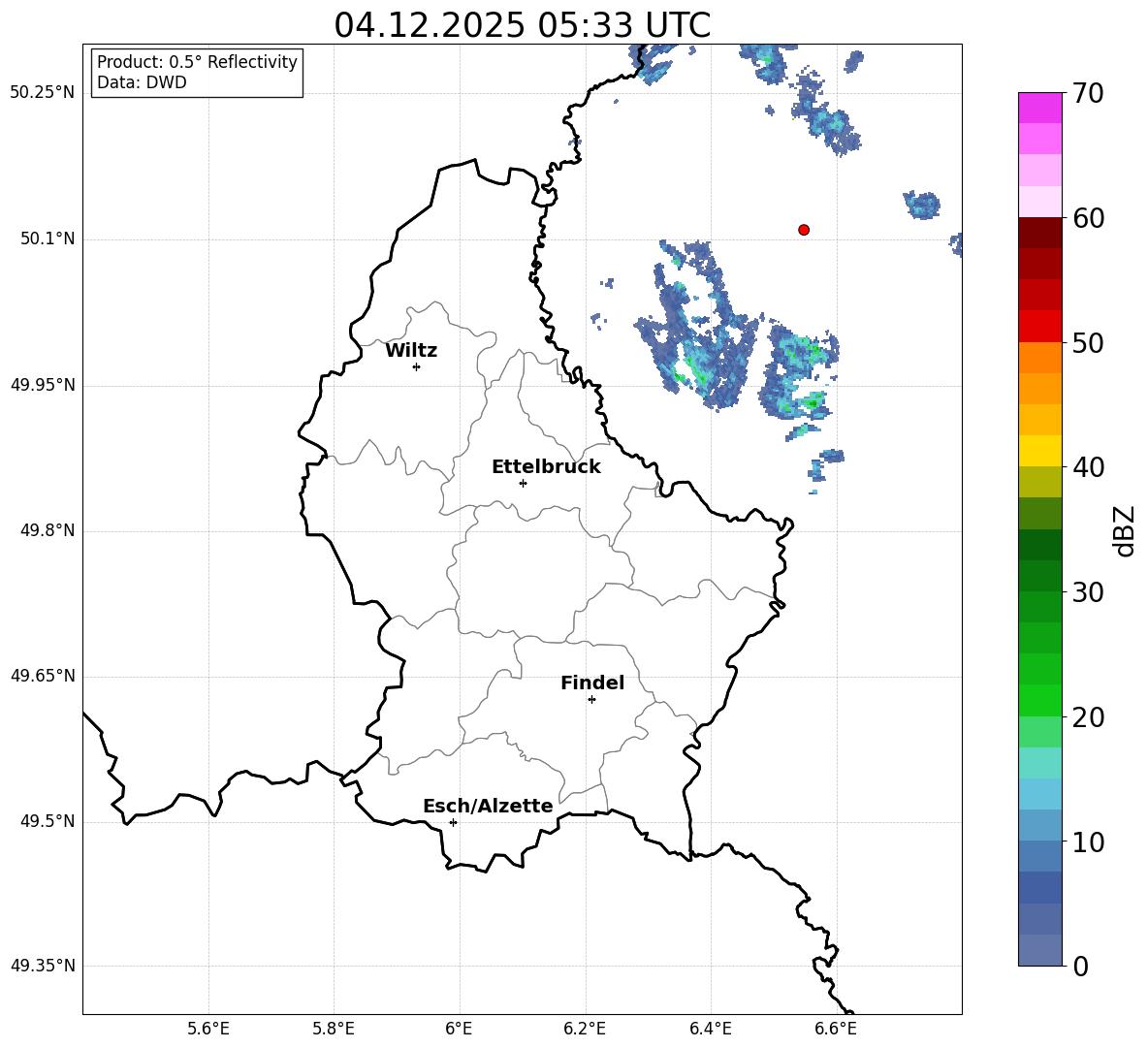Click the 'Data: DWD' text
Viewport: 1148px width, 1048px height.
[x=142, y=82]
